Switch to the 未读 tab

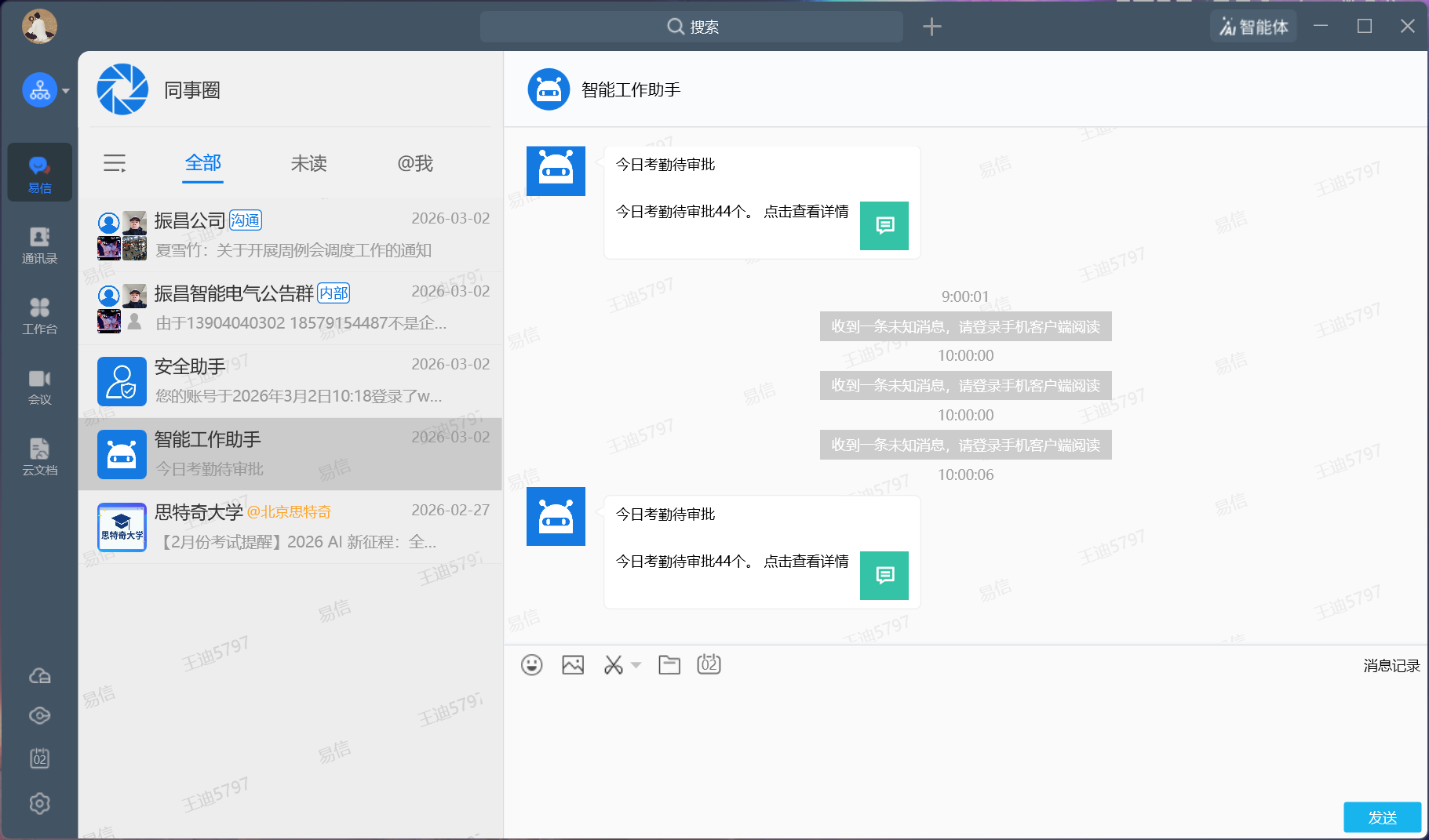[x=308, y=163]
